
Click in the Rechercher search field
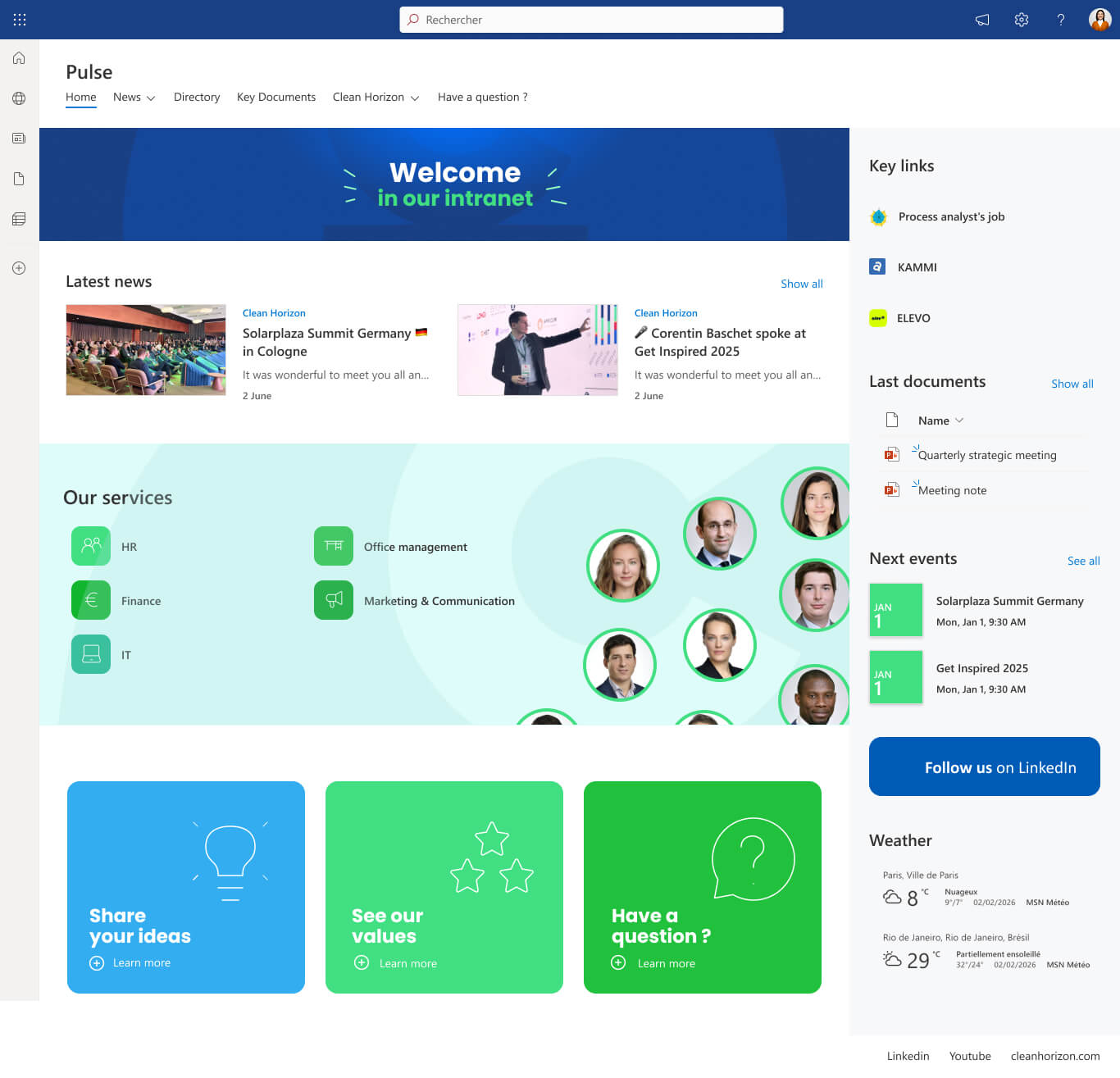tap(591, 20)
